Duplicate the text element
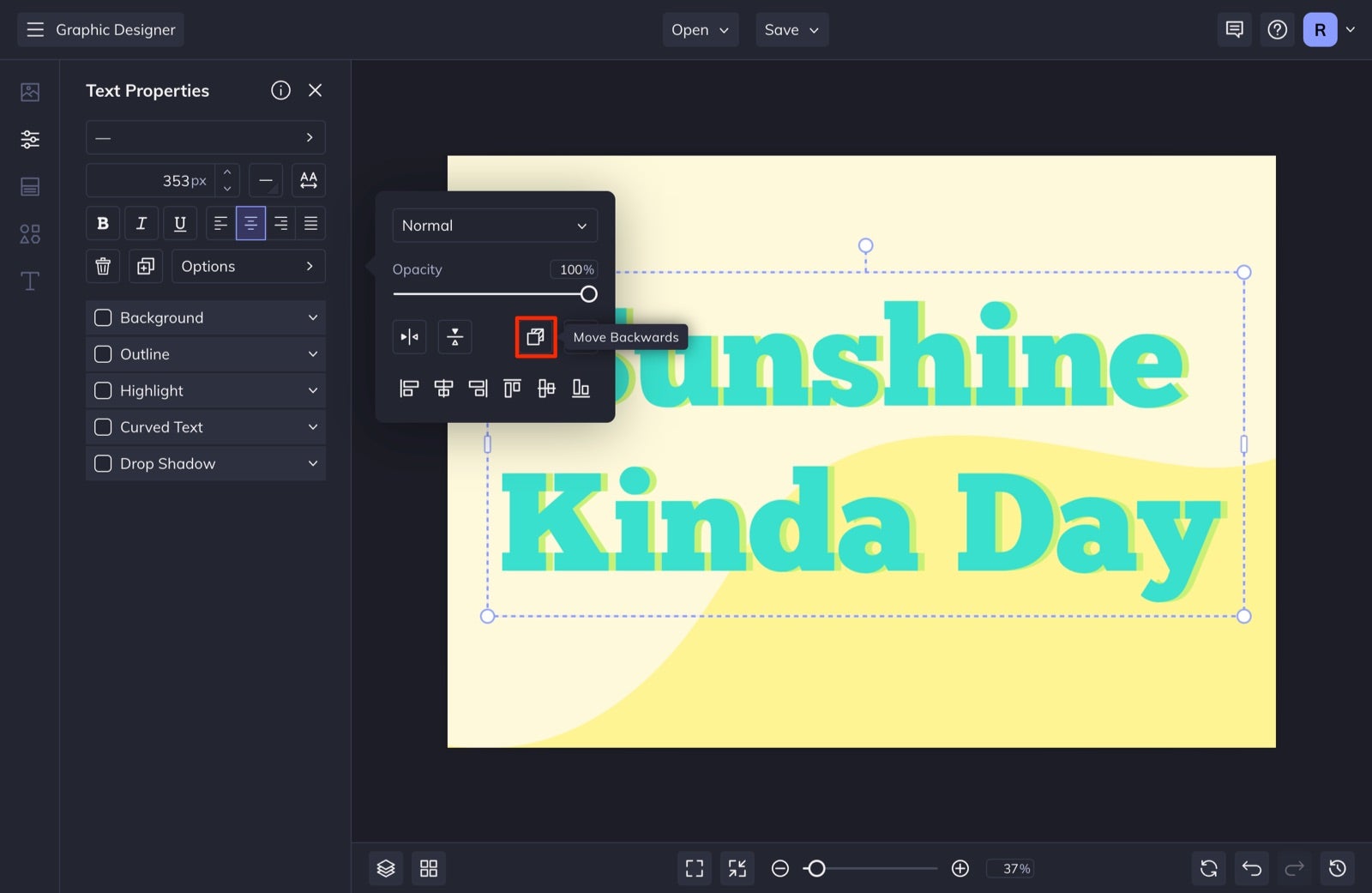This screenshot has width=1372, height=893. click(x=145, y=266)
